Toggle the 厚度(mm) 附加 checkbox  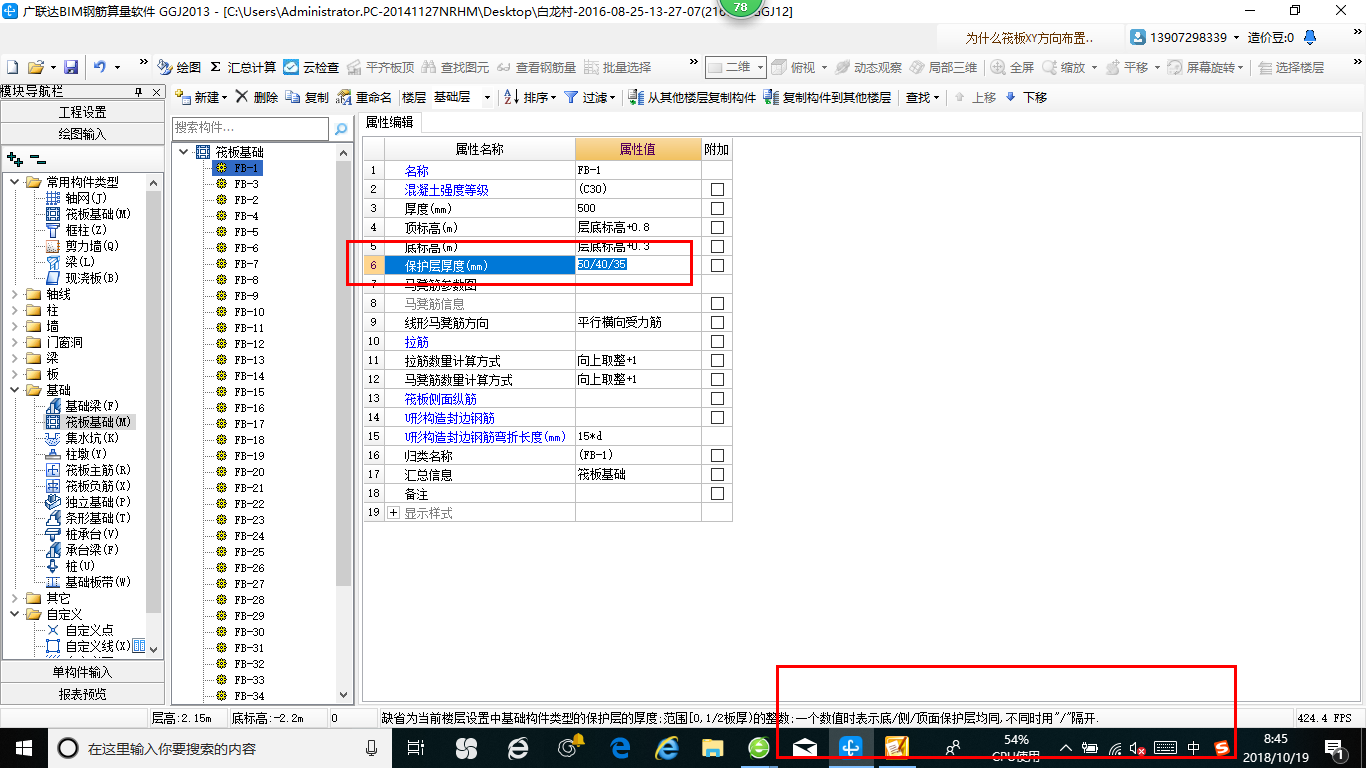pyautogui.click(x=717, y=209)
